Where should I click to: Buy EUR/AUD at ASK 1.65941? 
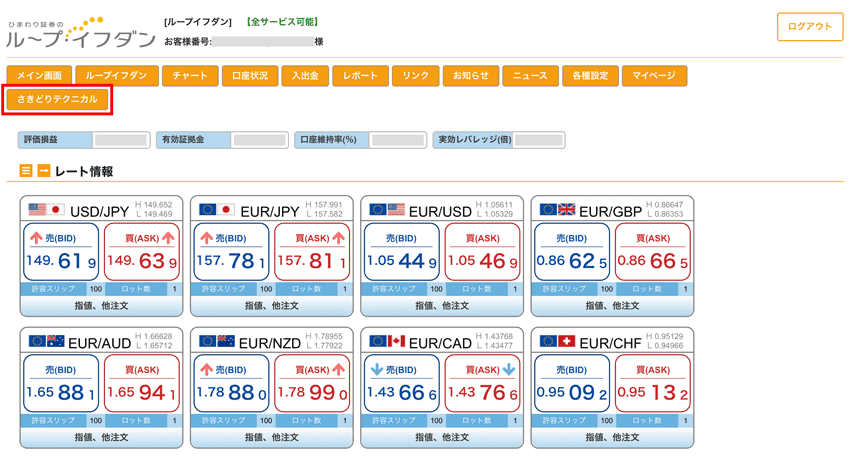[142, 384]
